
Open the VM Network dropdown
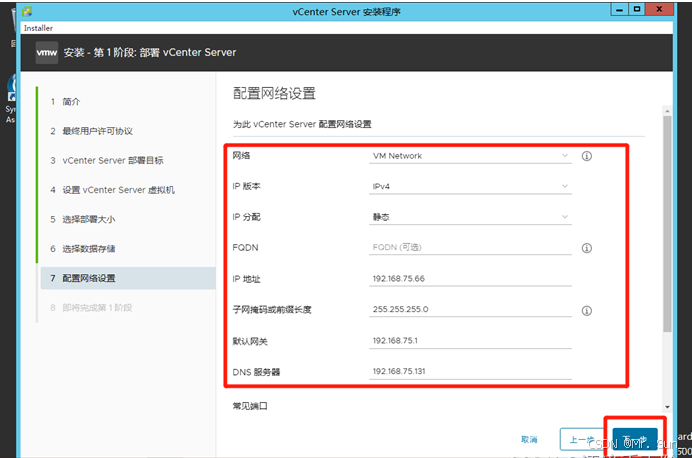point(470,156)
